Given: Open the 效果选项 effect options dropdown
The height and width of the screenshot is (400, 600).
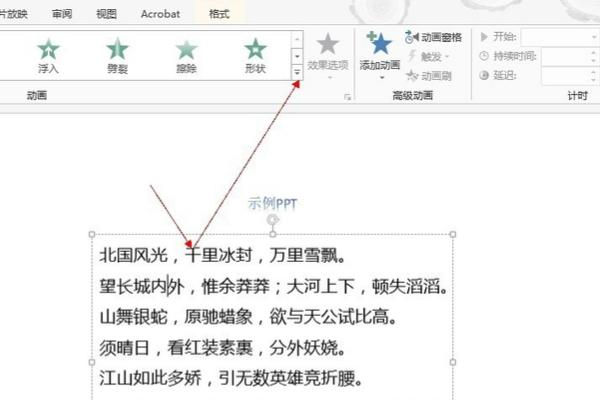Looking at the screenshot, I should pyautogui.click(x=328, y=56).
